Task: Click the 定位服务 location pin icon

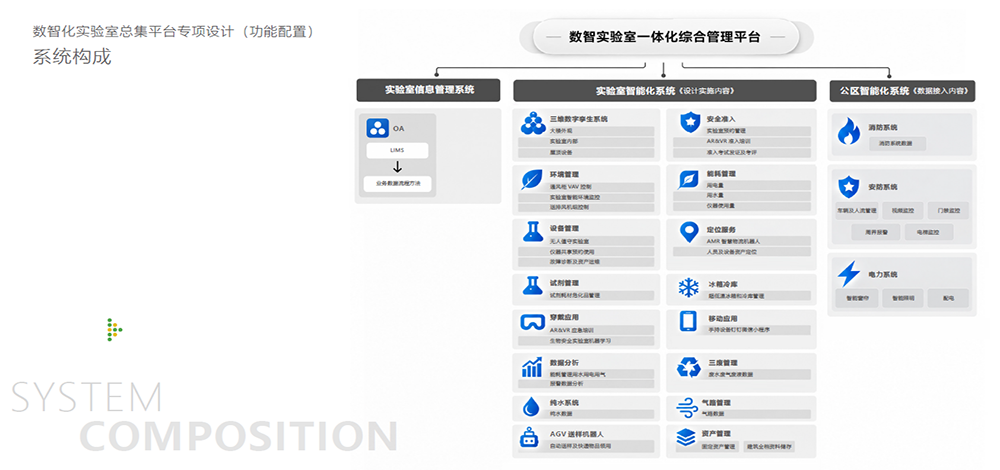Action: tap(689, 232)
